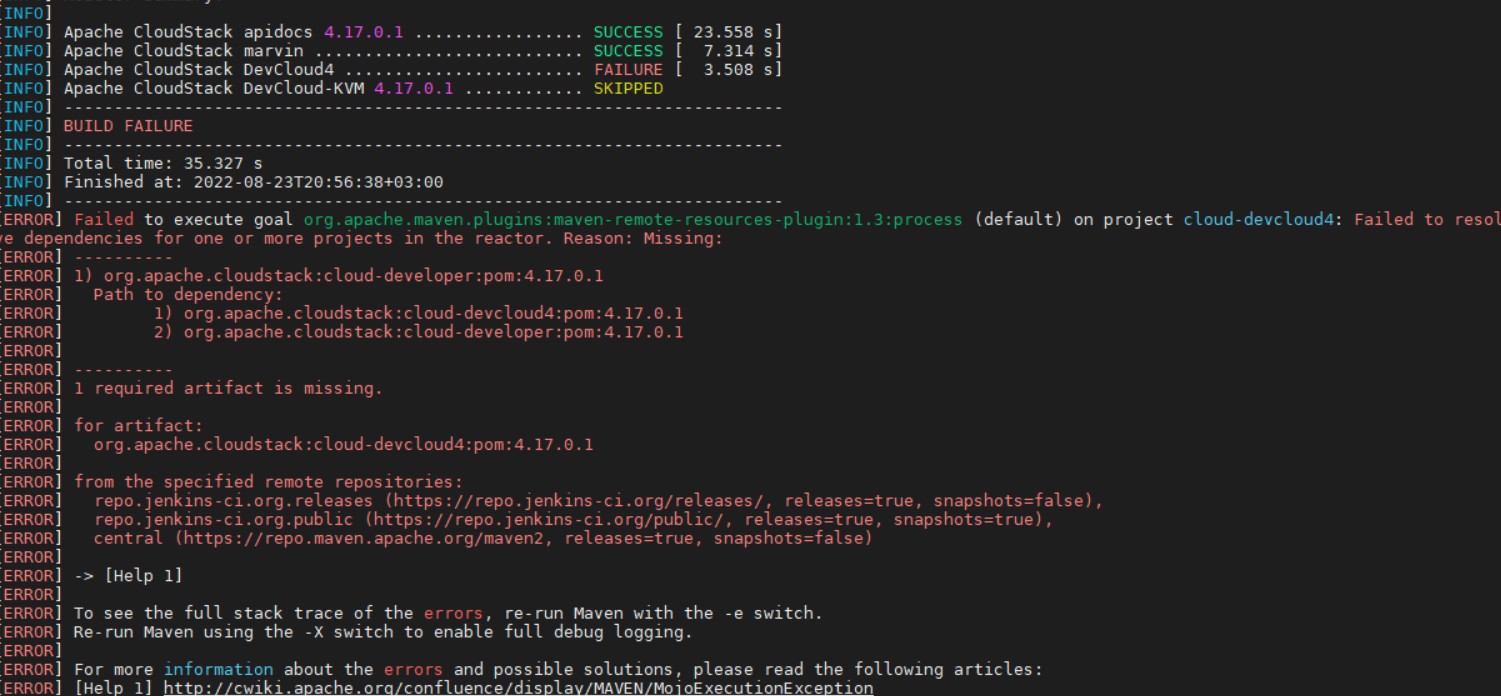
Task: Select 'Apache CloudStack DevCloud-KVM' module name
Action: click(x=213, y=89)
